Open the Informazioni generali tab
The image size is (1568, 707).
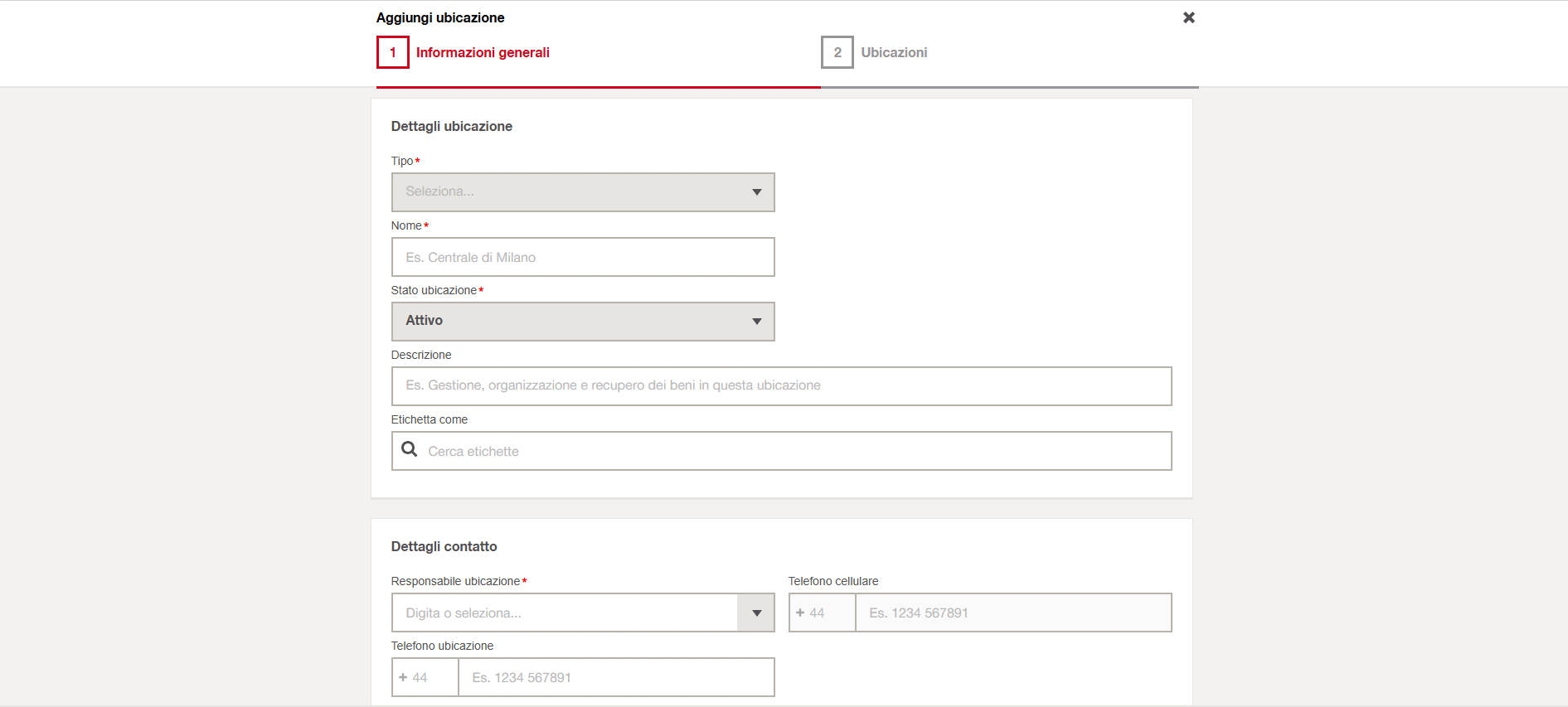pos(483,52)
